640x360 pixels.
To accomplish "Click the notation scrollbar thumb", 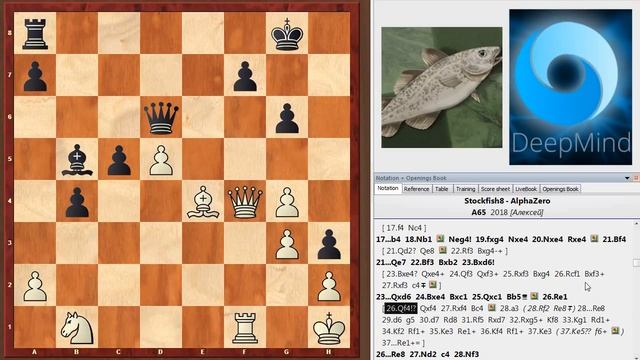I will [x=636, y=262].
